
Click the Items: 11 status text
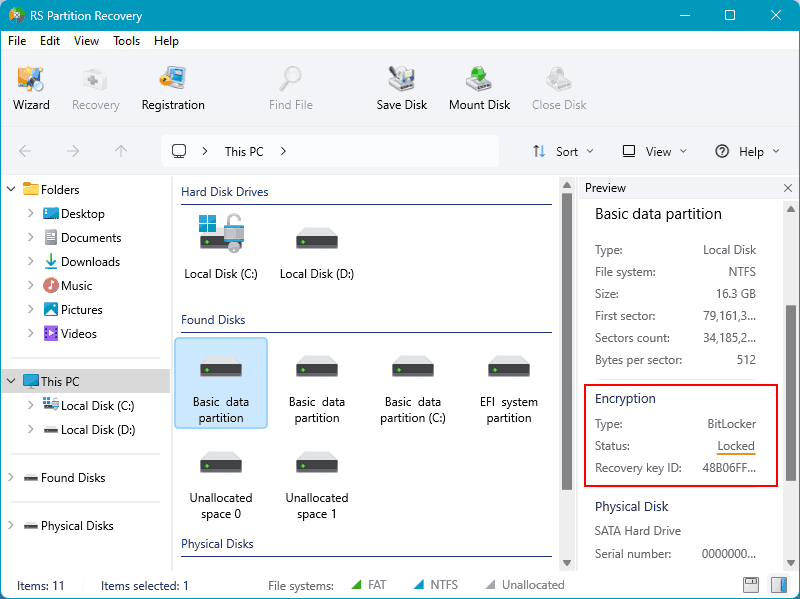[40, 585]
